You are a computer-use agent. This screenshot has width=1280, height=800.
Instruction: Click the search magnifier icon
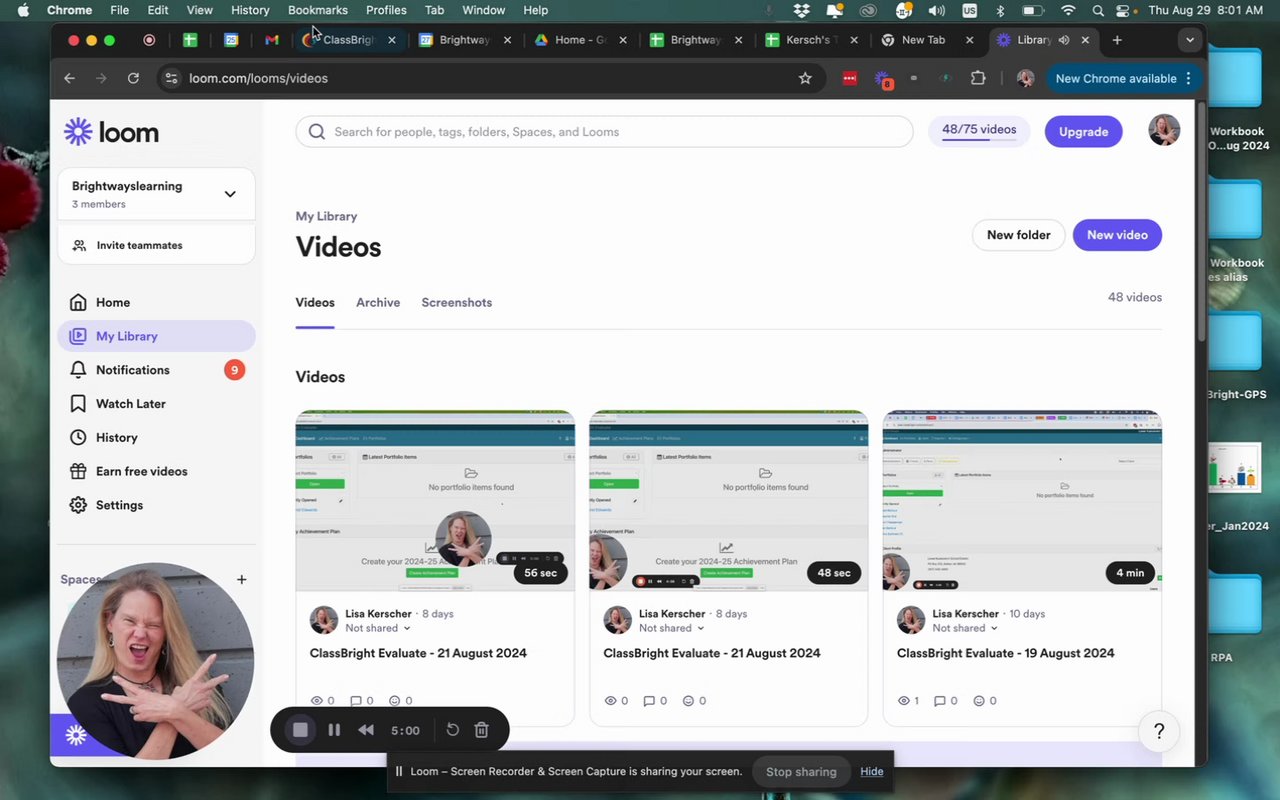pyautogui.click(x=317, y=132)
